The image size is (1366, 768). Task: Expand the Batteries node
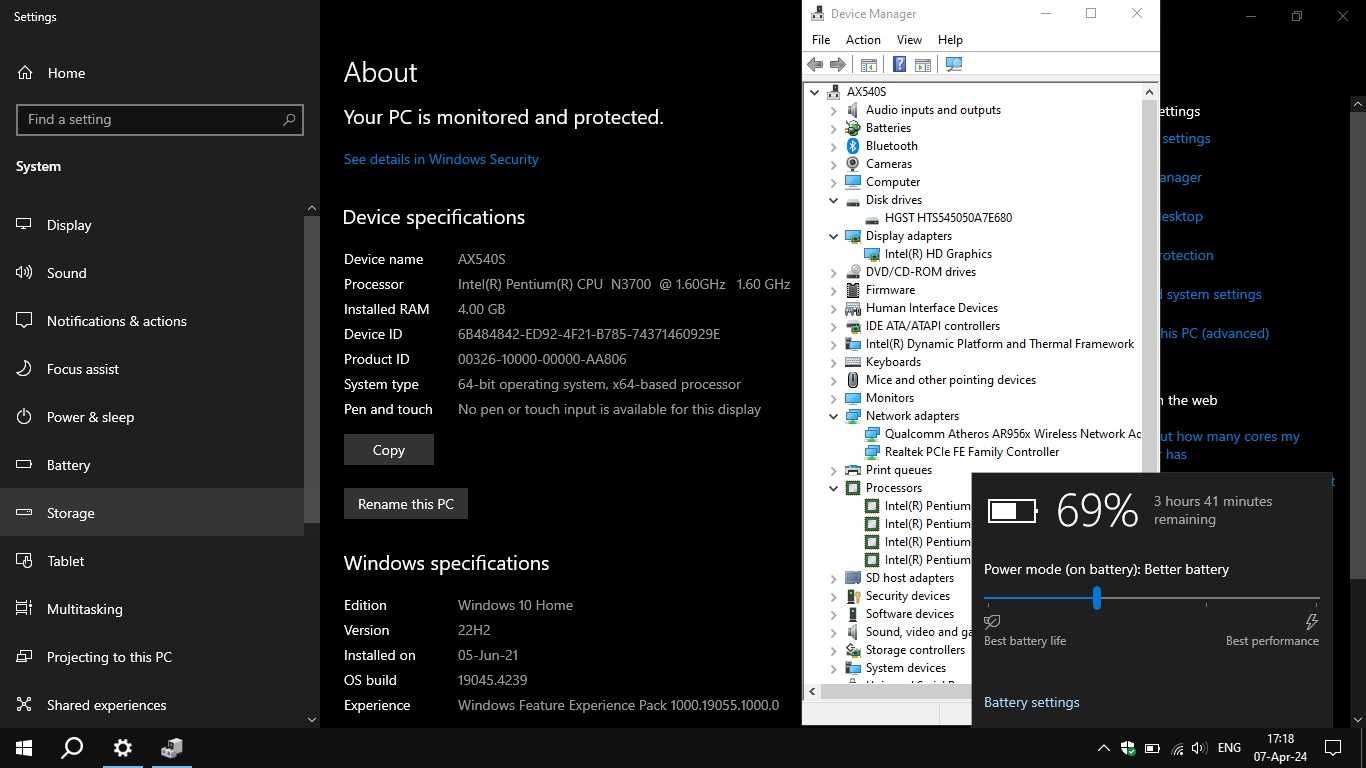[x=834, y=128]
